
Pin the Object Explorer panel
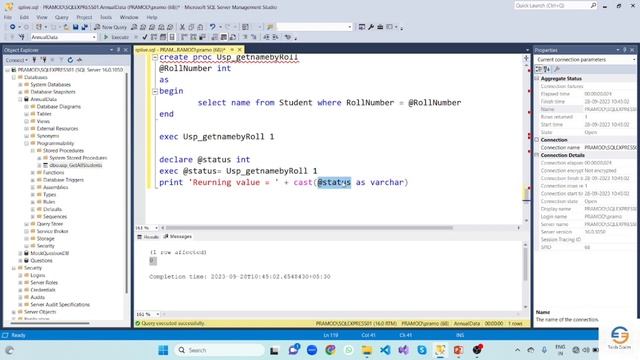(x=119, y=50)
